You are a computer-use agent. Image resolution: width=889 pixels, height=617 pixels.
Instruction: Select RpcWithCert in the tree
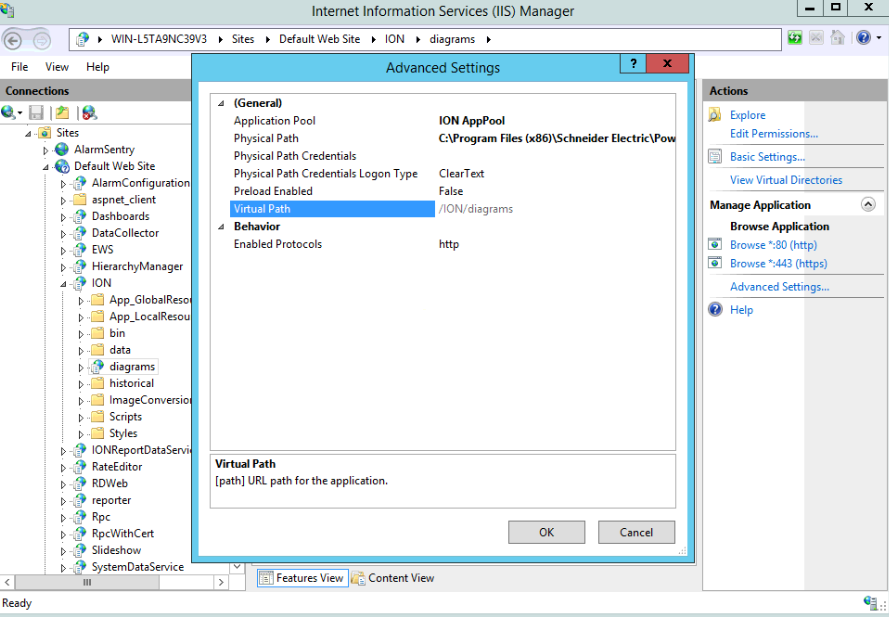[122, 534]
